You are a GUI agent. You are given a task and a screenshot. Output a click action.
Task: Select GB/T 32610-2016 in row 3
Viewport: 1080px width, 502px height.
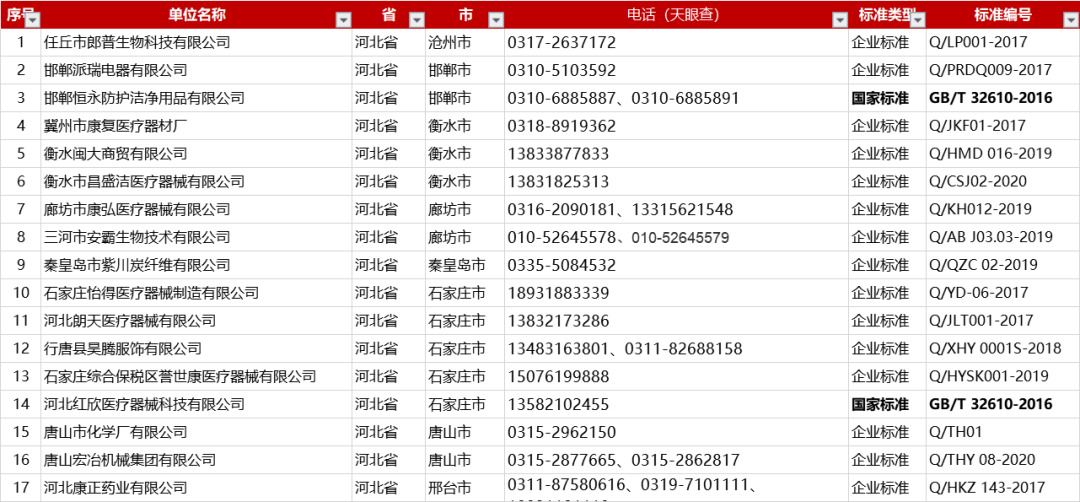[1003, 98]
